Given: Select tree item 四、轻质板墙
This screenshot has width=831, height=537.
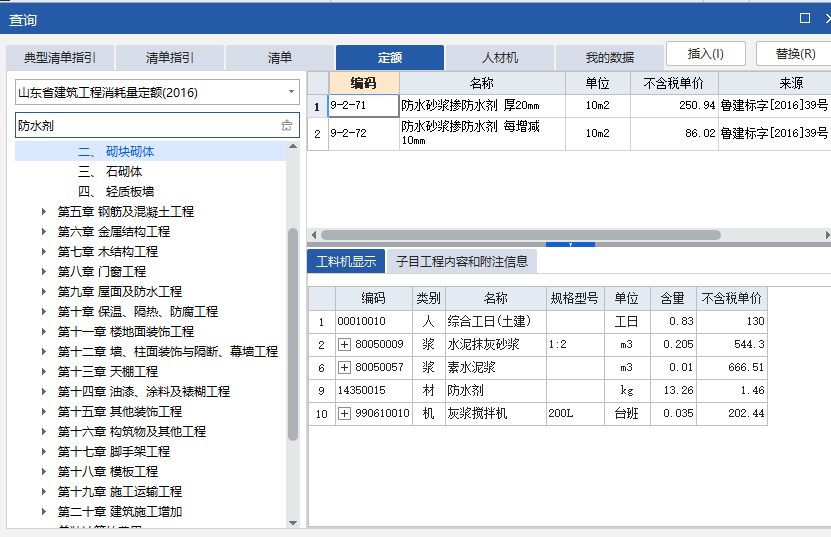Looking at the screenshot, I should click(x=116, y=191).
